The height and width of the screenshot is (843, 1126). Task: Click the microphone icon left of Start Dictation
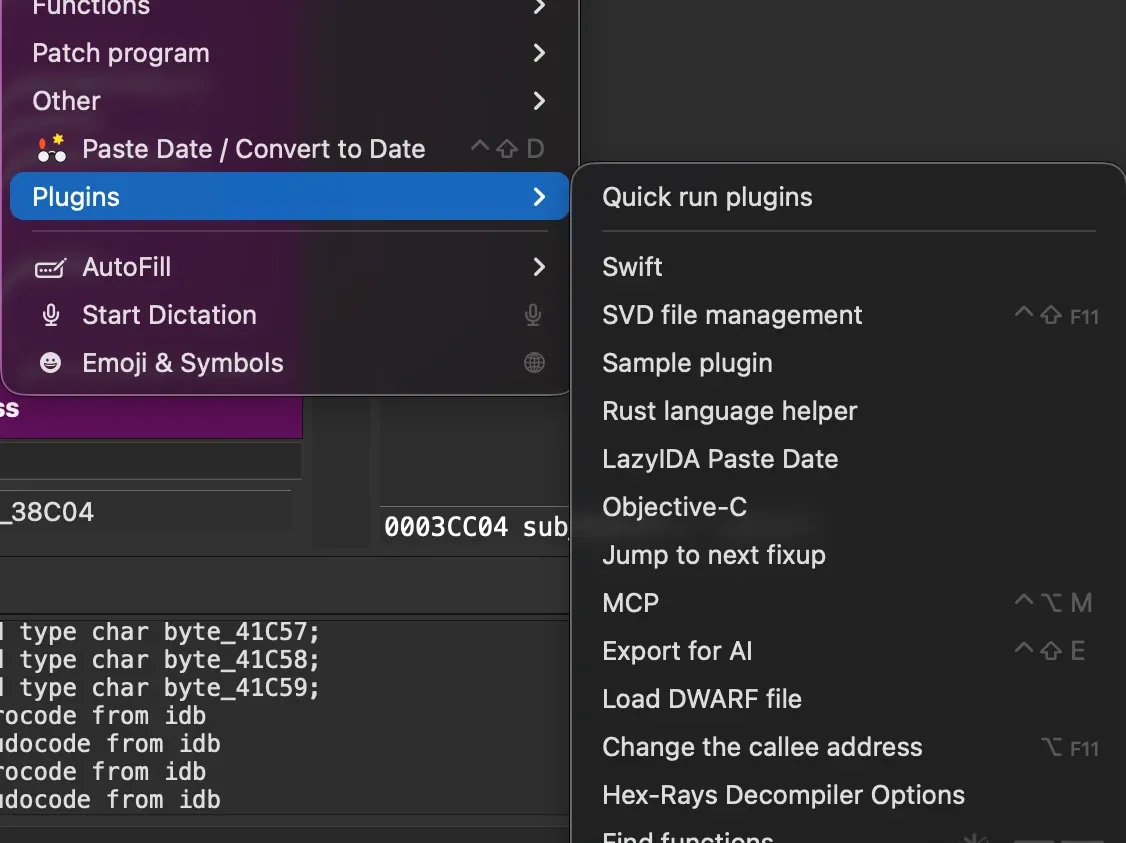[50, 315]
